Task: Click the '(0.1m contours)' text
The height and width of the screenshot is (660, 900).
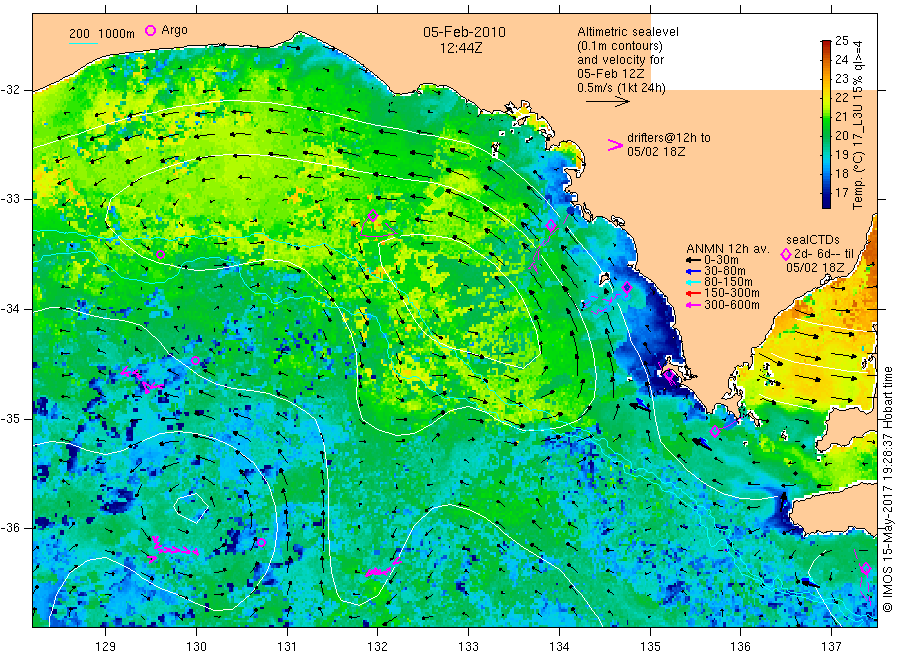Action: tap(619, 46)
